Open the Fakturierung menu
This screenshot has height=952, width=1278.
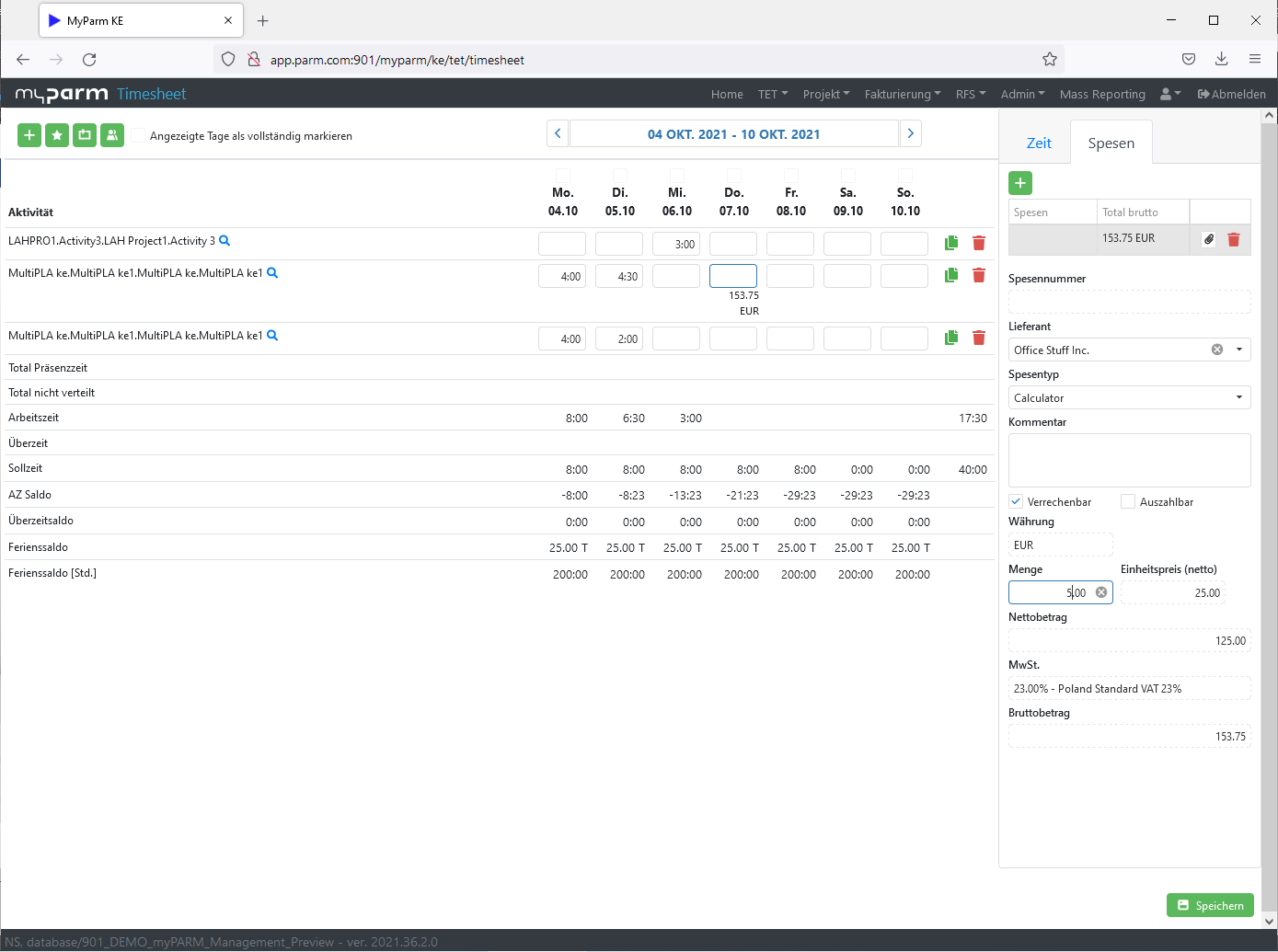[902, 94]
